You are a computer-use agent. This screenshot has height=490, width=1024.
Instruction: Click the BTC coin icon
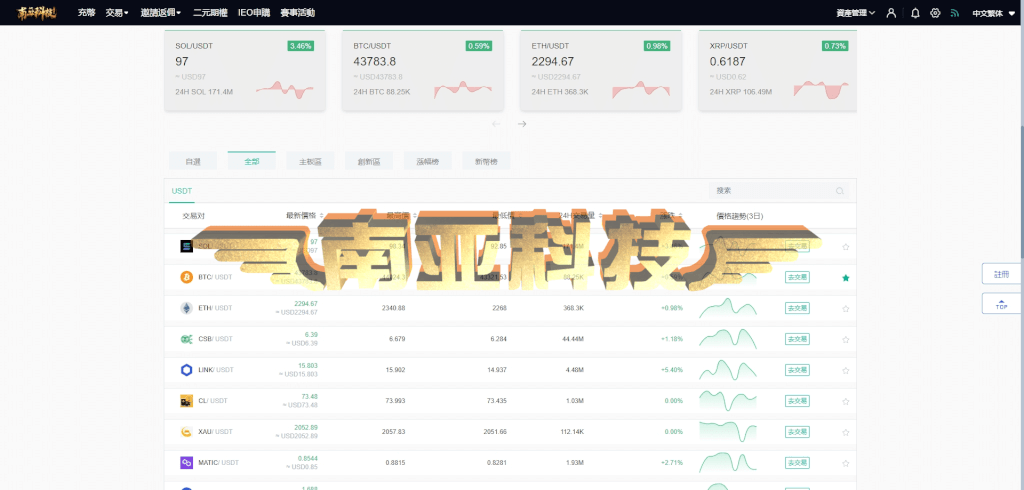coord(187,277)
